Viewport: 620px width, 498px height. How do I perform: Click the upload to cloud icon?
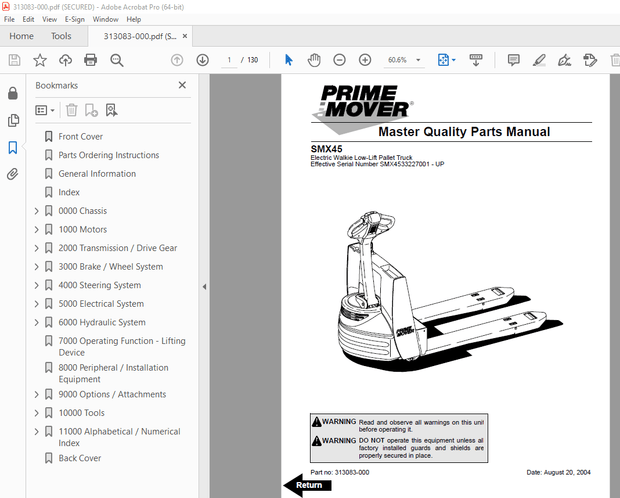coord(65,60)
